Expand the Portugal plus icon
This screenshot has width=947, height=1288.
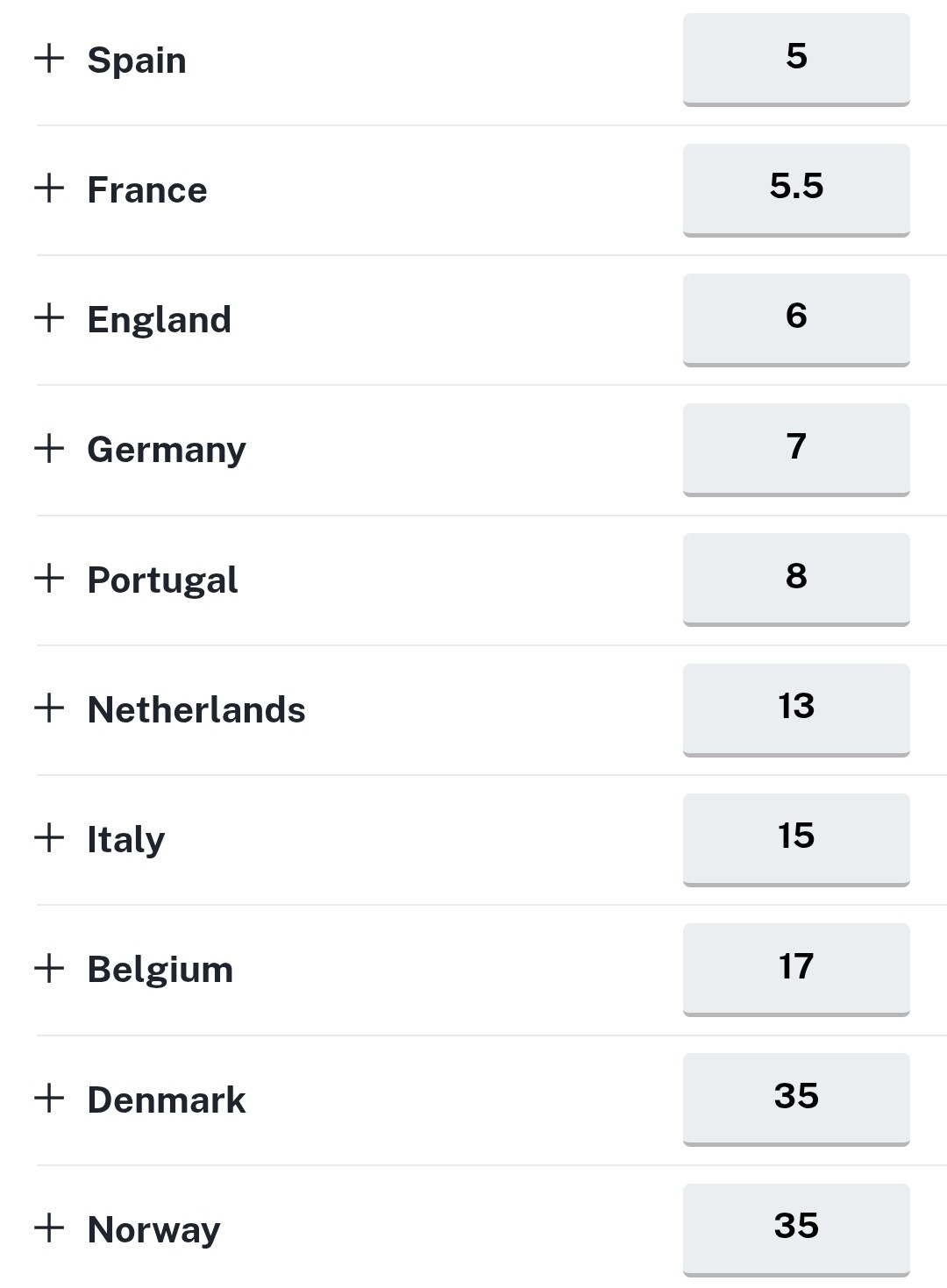click(49, 578)
